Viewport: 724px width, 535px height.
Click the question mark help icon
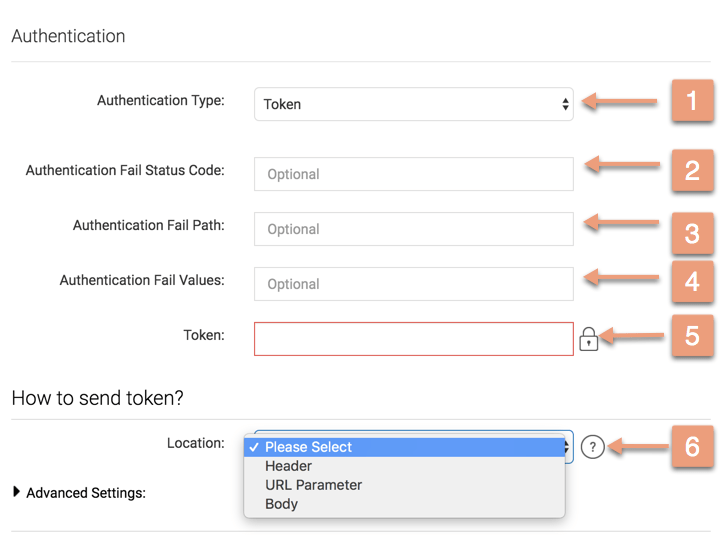[593, 448]
